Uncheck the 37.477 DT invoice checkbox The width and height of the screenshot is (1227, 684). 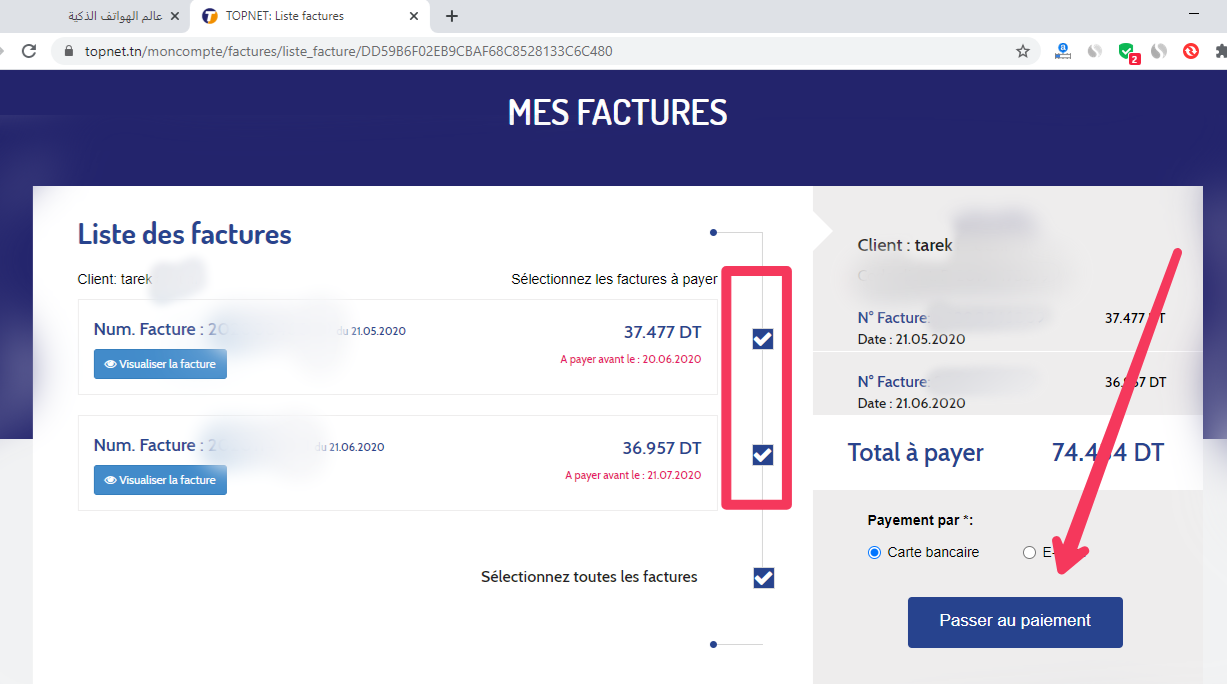click(x=762, y=339)
